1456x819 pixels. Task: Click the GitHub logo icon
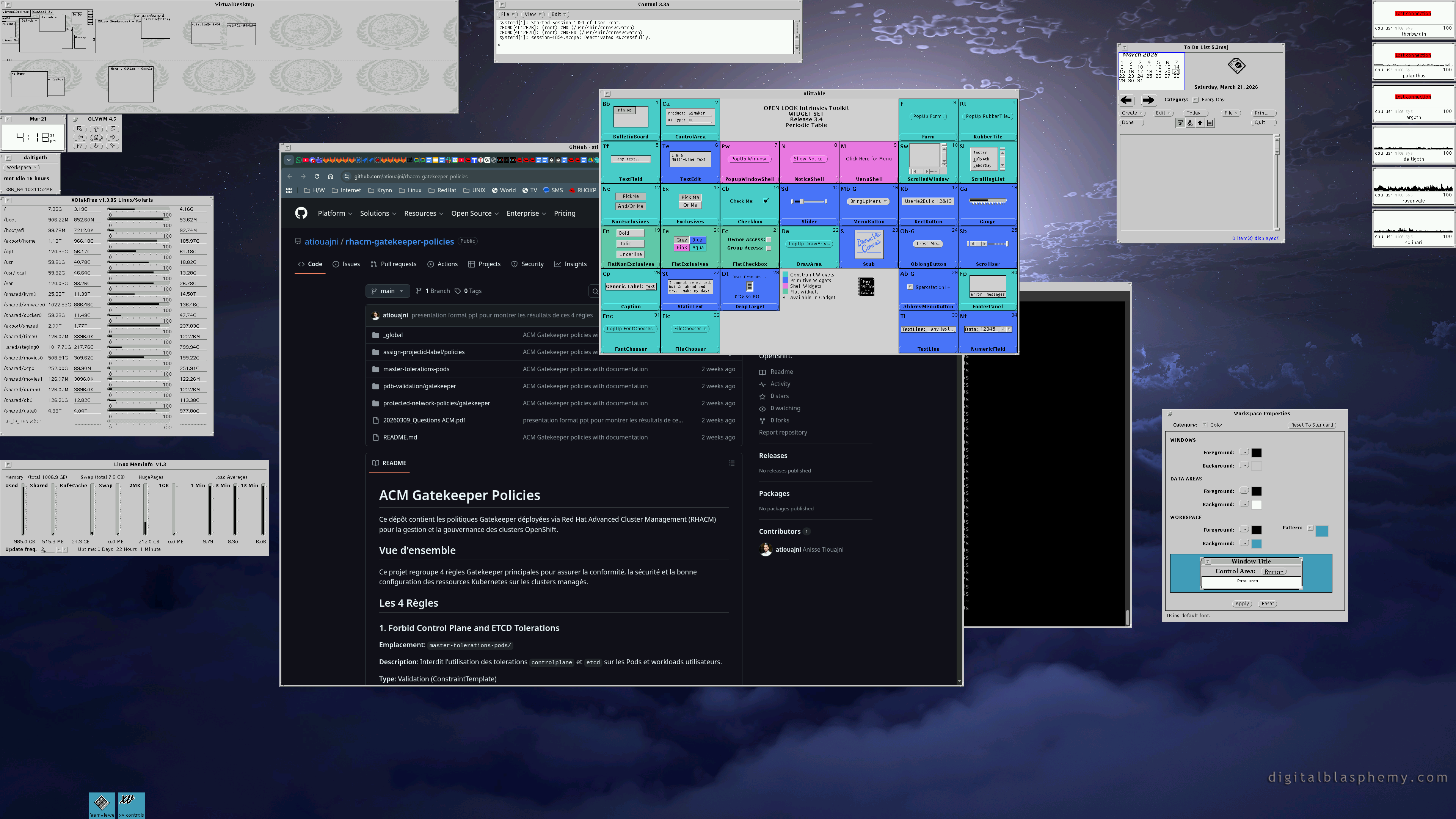pyautogui.click(x=301, y=213)
